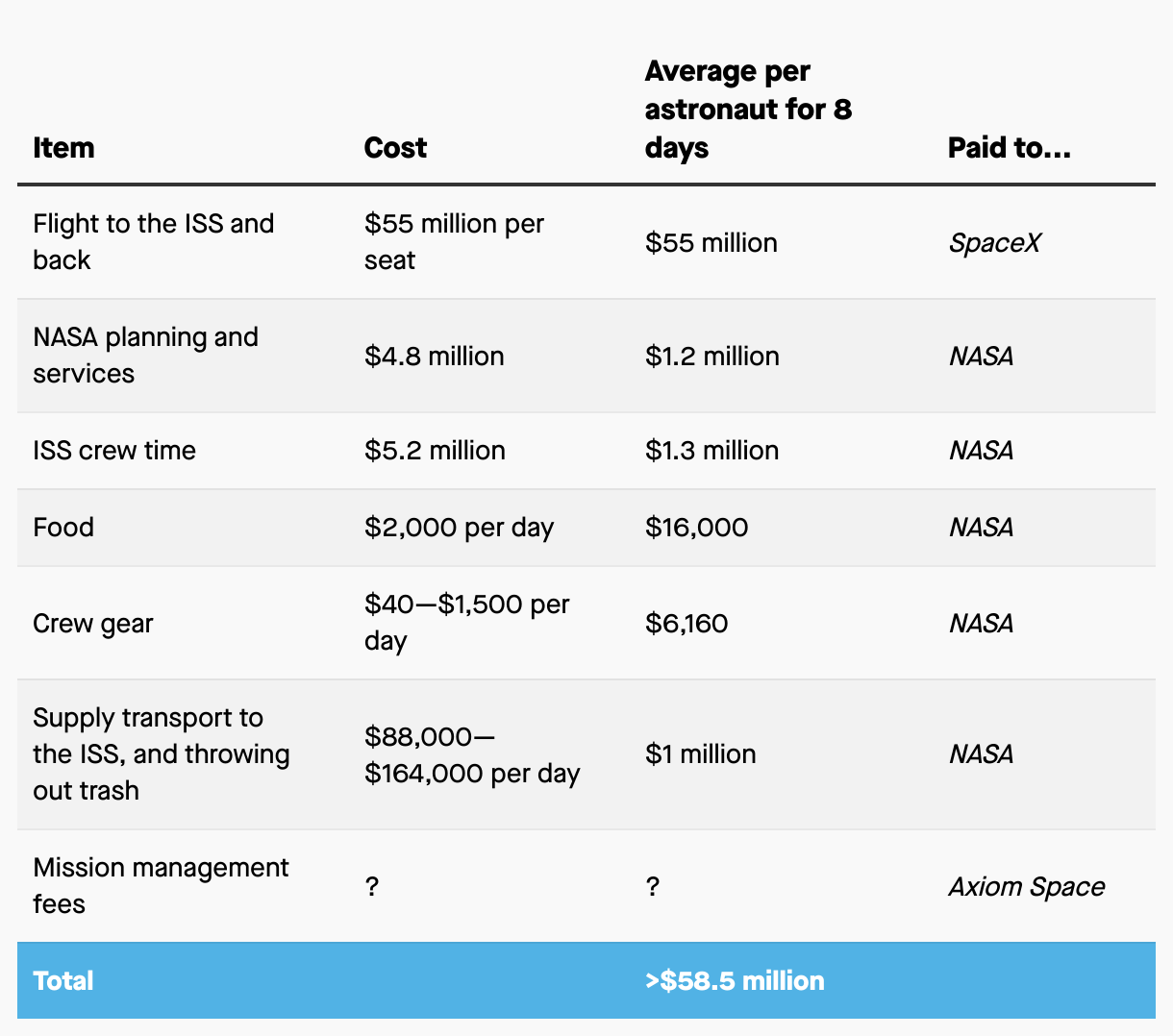
Task: Click the '$16,000' average value
Action: [696, 528]
